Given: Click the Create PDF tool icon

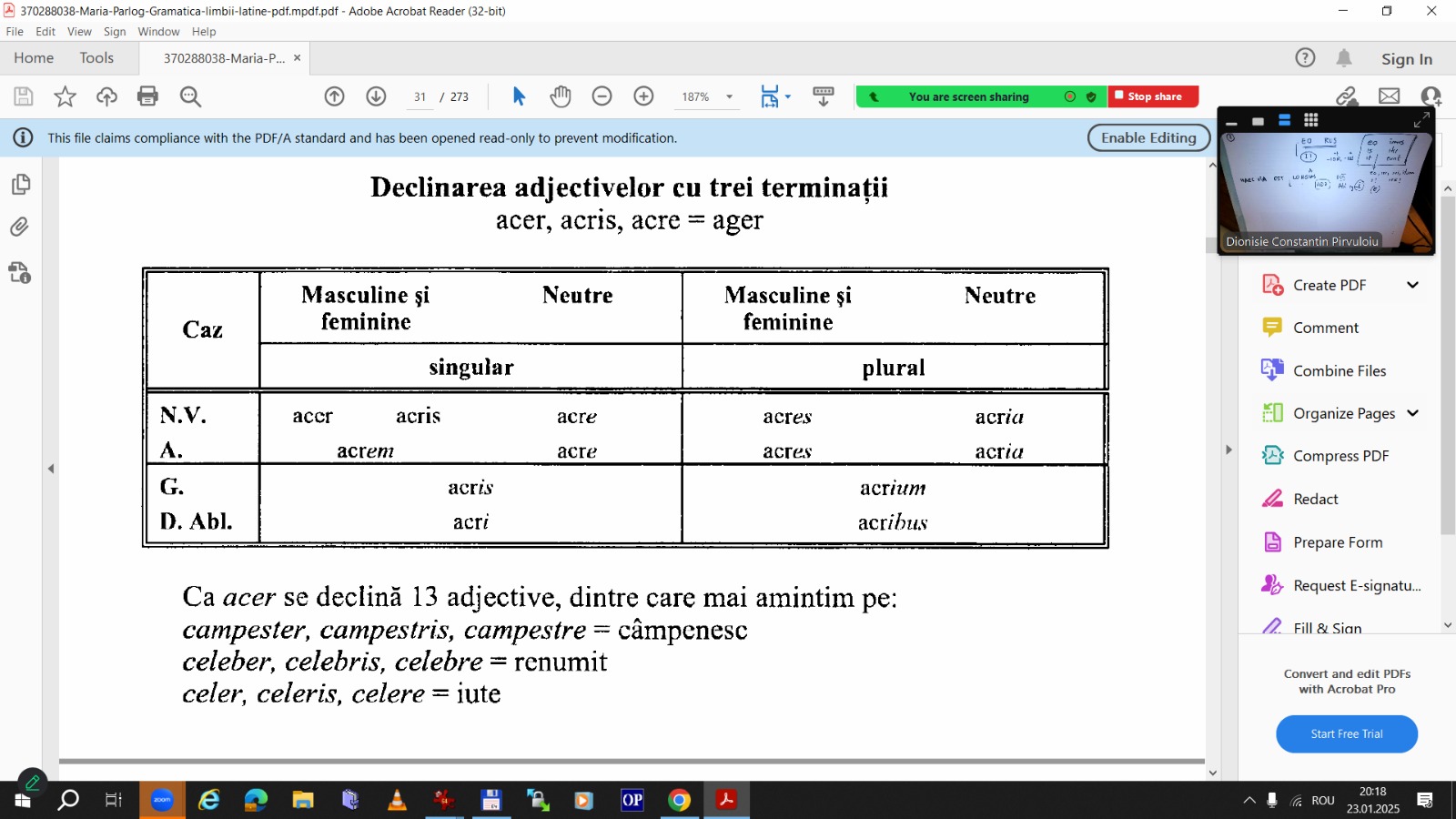Looking at the screenshot, I should point(1272,285).
